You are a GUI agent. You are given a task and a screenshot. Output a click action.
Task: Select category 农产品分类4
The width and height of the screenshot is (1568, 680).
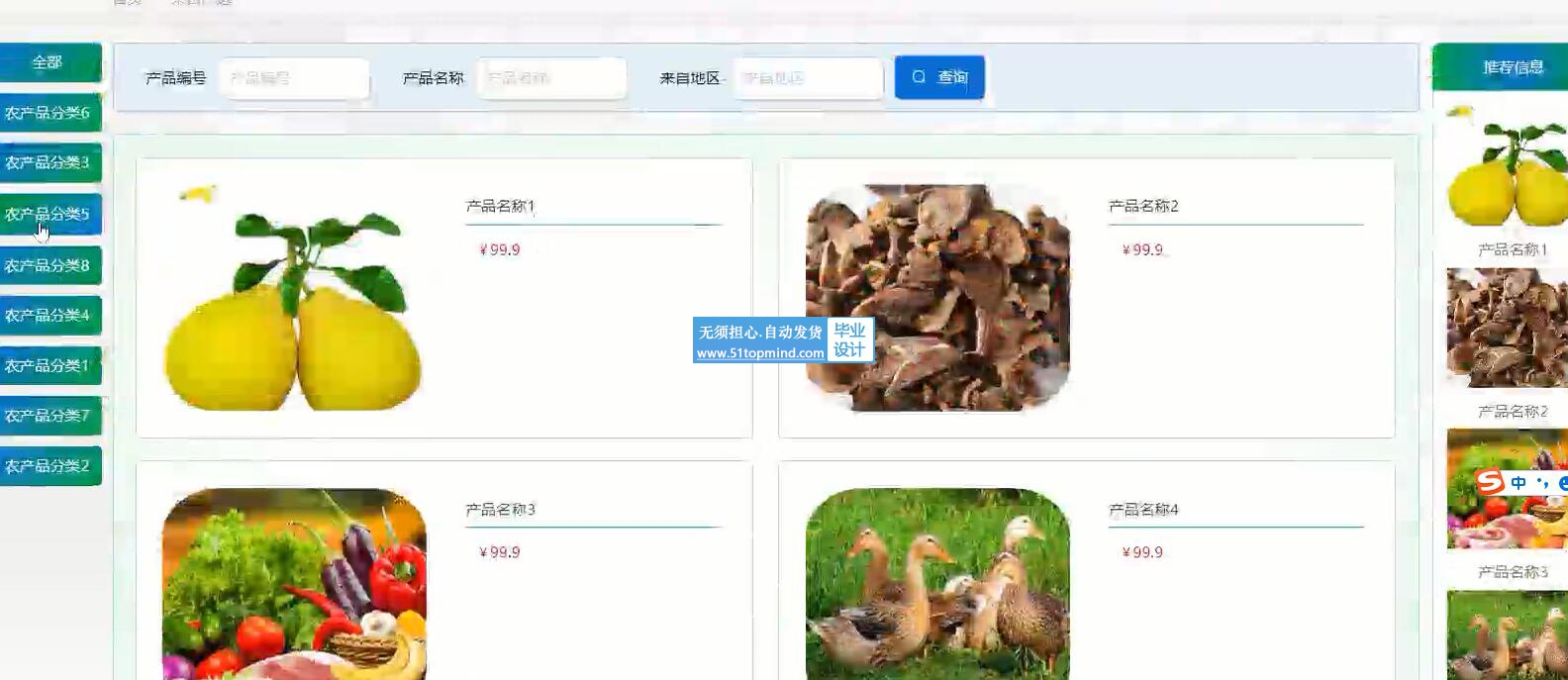pyautogui.click(x=50, y=315)
